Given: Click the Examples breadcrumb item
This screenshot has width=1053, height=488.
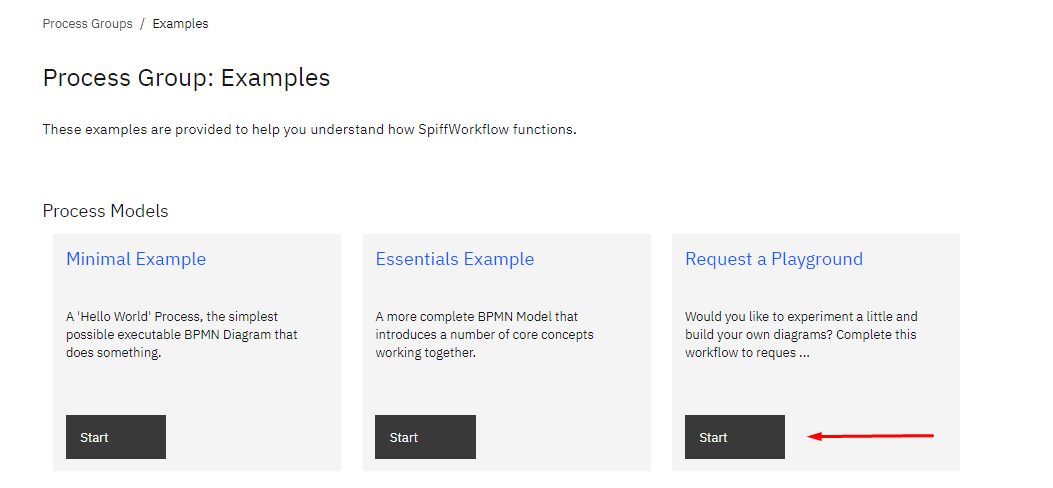Looking at the screenshot, I should point(180,24).
